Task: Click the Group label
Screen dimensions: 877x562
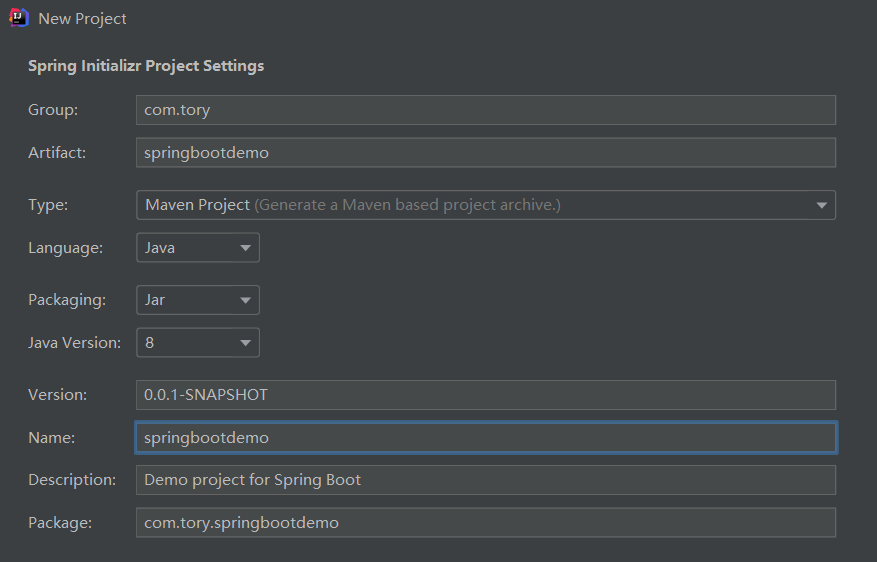Action: pyautogui.click(x=53, y=110)
